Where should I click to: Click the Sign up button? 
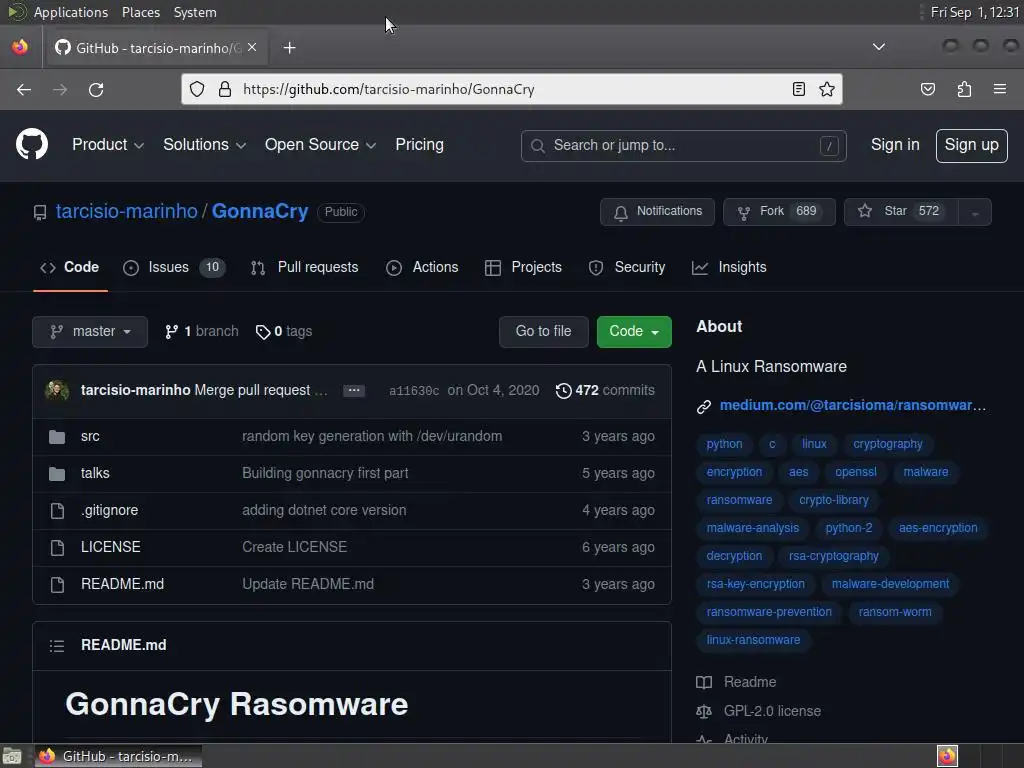pyautogui.click(x=971, y=145)
